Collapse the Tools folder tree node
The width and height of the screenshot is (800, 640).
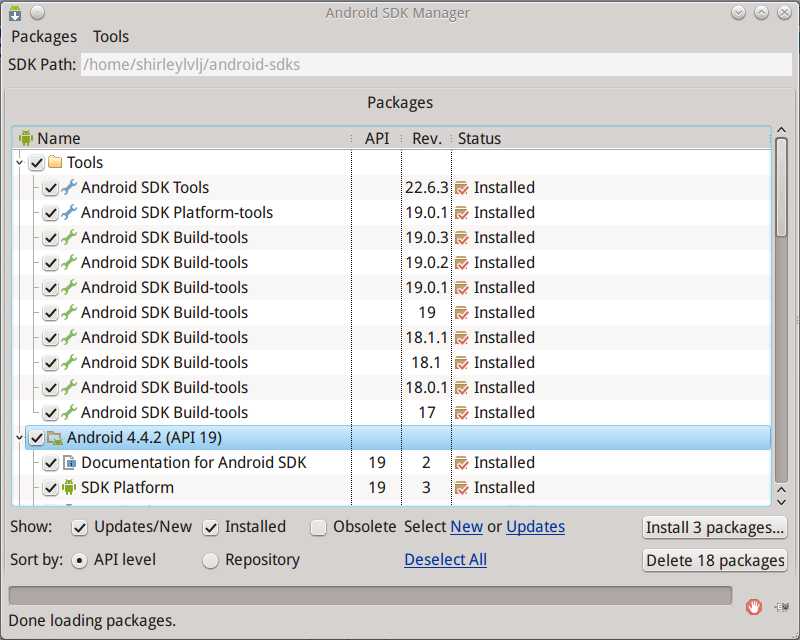coord(19,163)
